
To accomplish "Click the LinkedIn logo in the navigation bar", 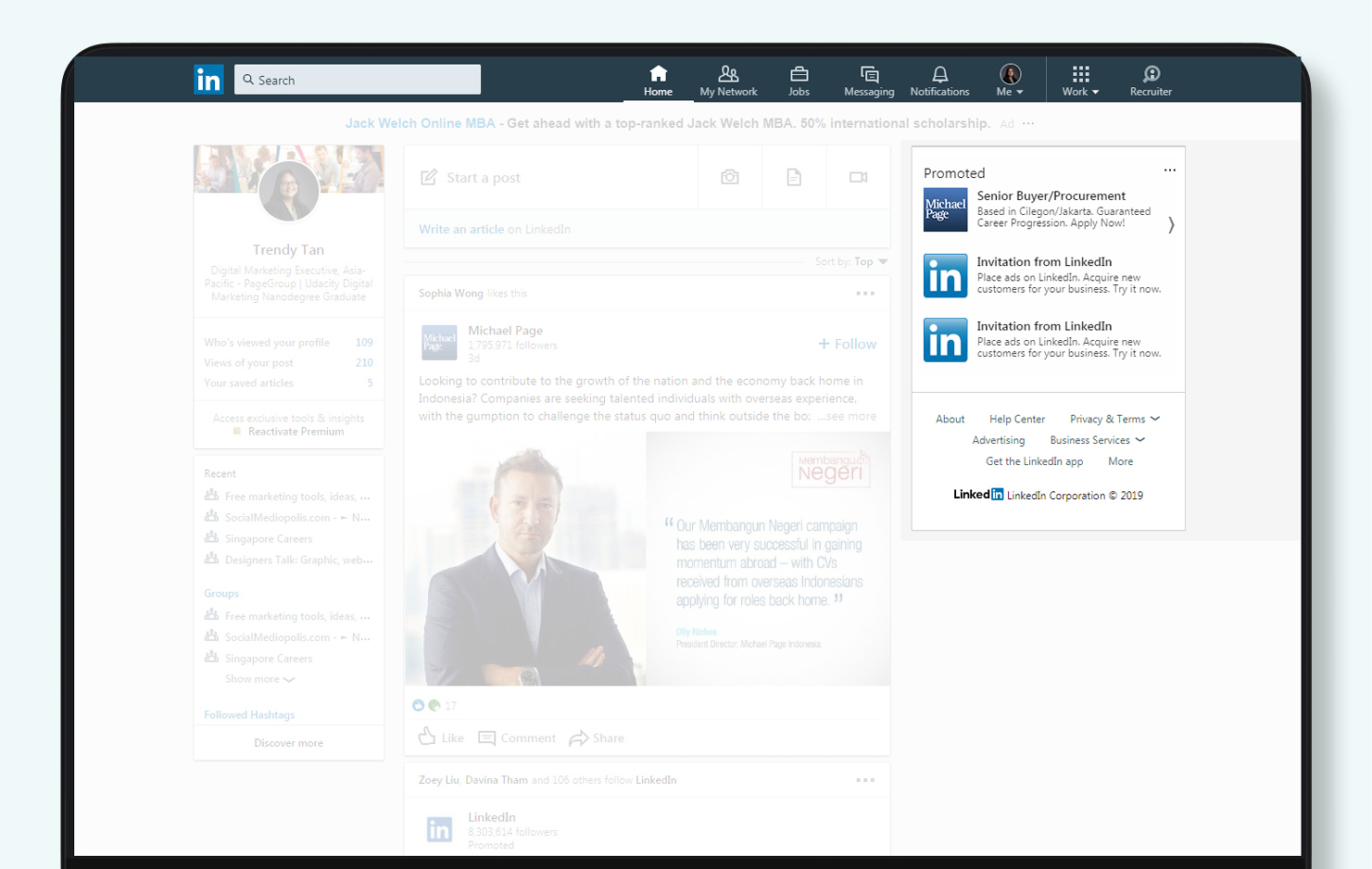I will [208, 80].
